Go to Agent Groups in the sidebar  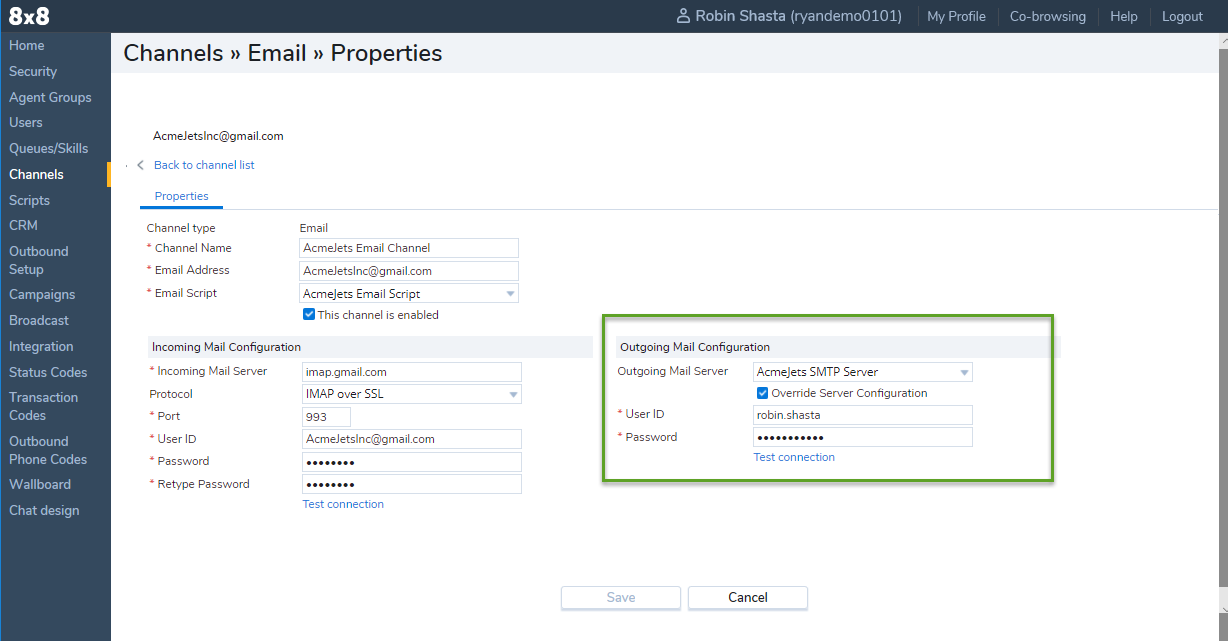pos(50,98)
